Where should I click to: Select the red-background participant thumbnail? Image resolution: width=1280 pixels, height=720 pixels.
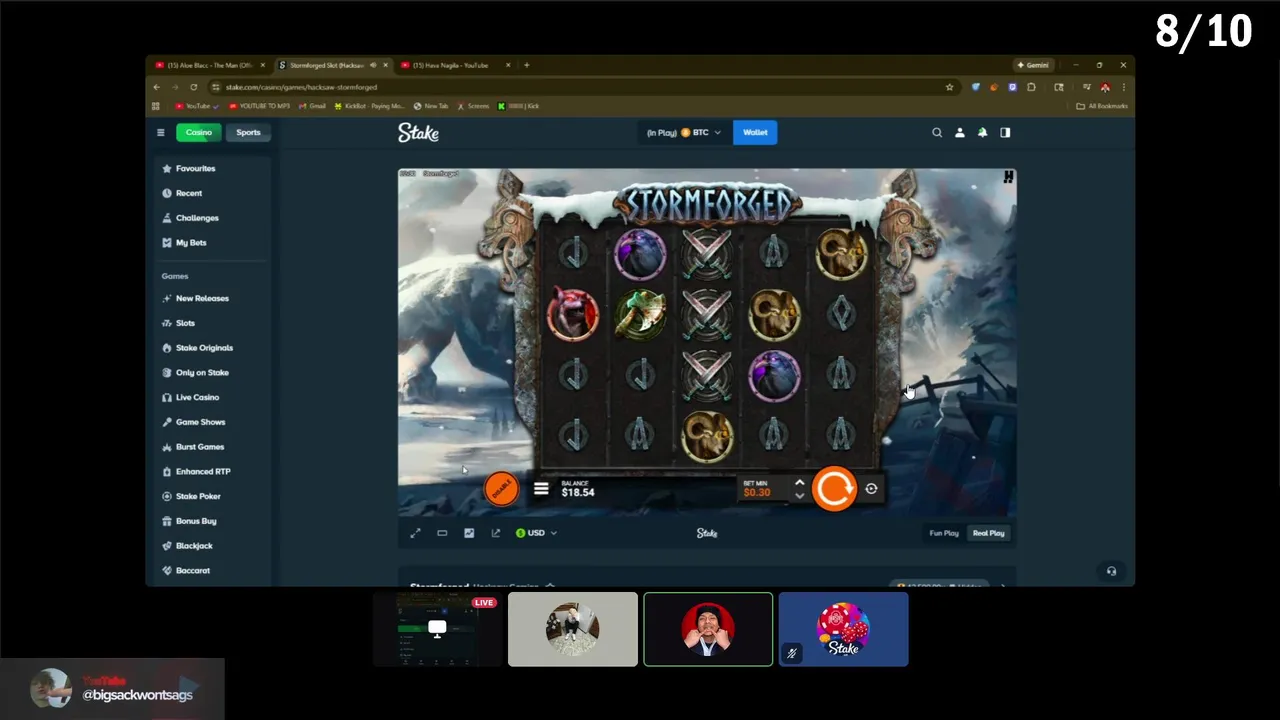click(x=708, y=629)
